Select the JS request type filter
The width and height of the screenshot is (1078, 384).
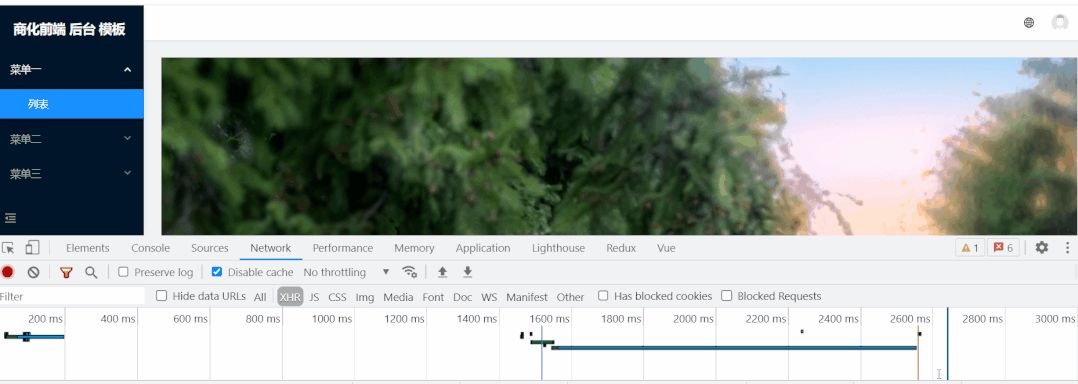[314, 297]
